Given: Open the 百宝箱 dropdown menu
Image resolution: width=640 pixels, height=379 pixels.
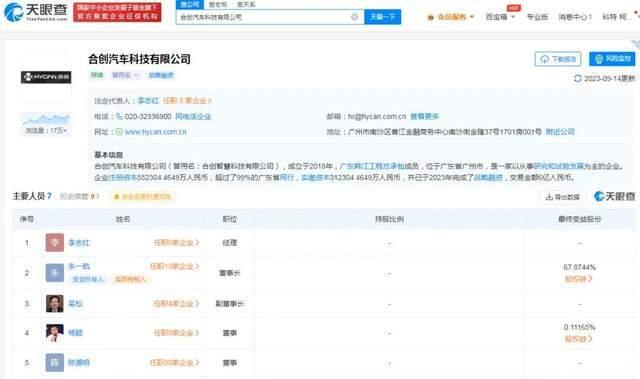Looking at the screenshot, I should 500,17.
